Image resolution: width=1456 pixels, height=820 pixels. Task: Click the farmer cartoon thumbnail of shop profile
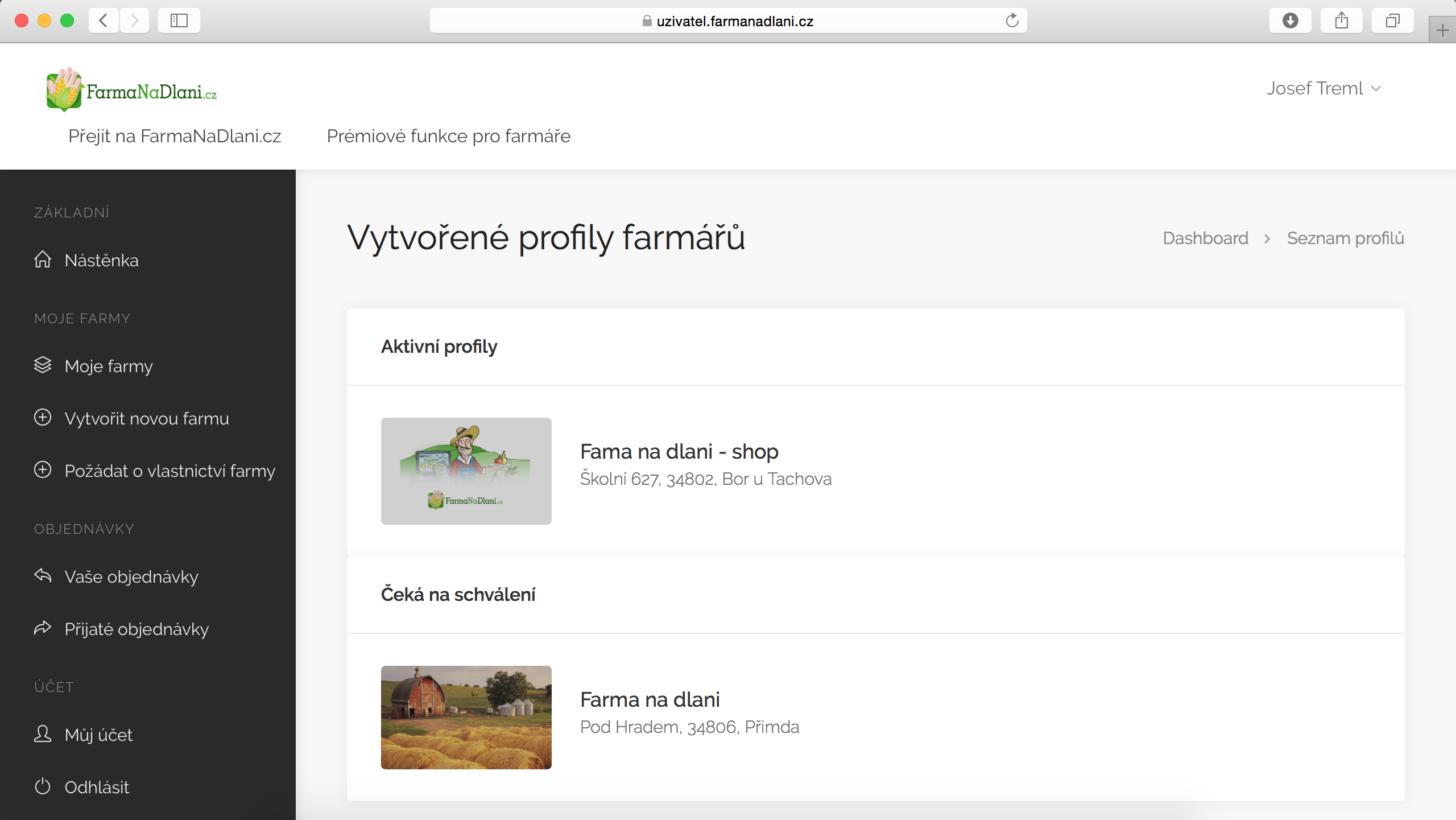(x=466, y=471)
